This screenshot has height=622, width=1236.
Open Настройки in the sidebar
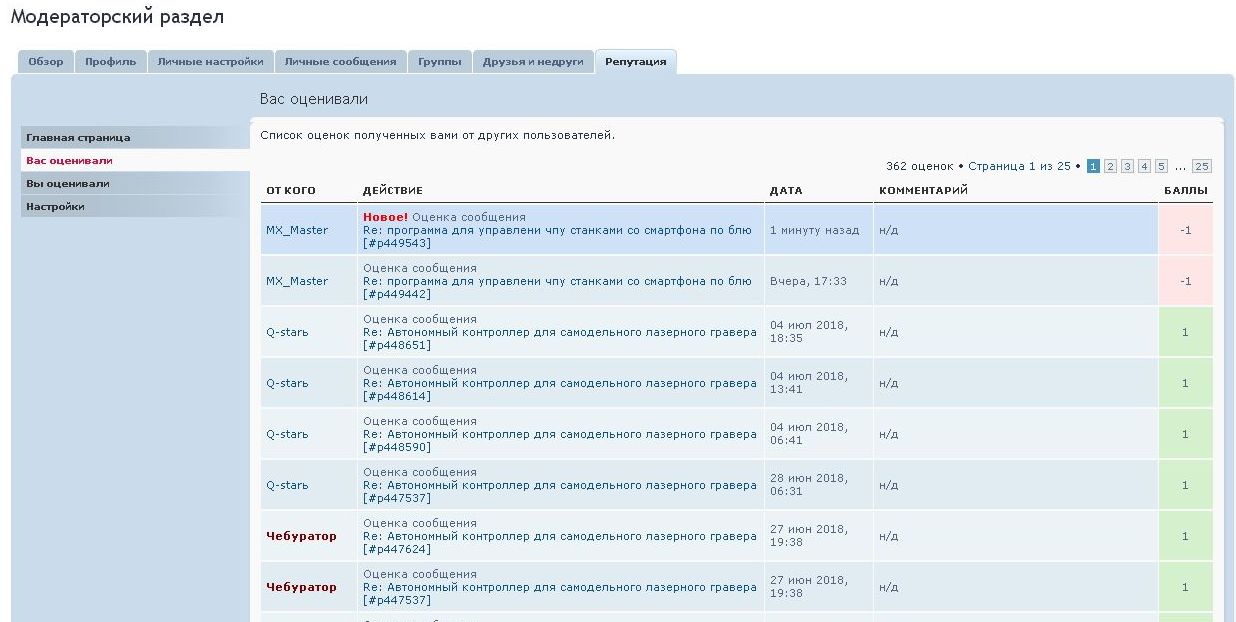click(x=135, y=207)
